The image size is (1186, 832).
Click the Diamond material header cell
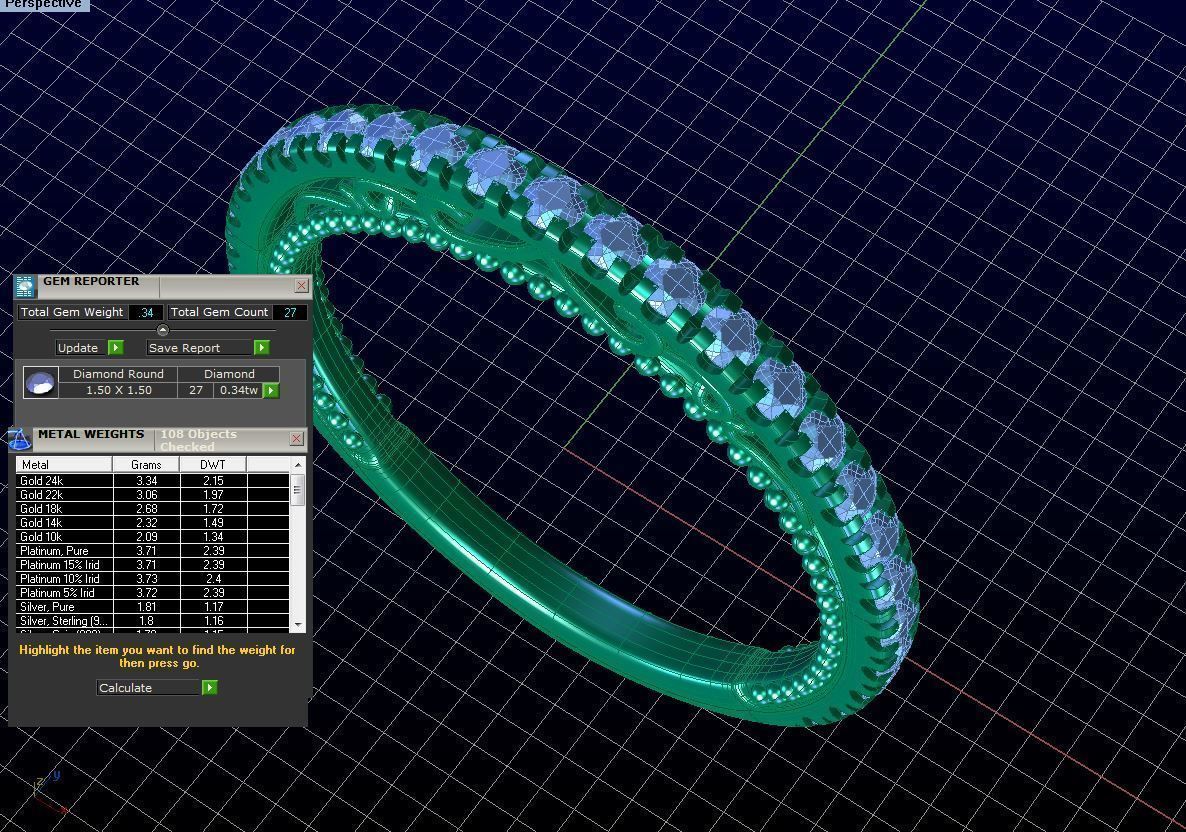tap(229, 374)
